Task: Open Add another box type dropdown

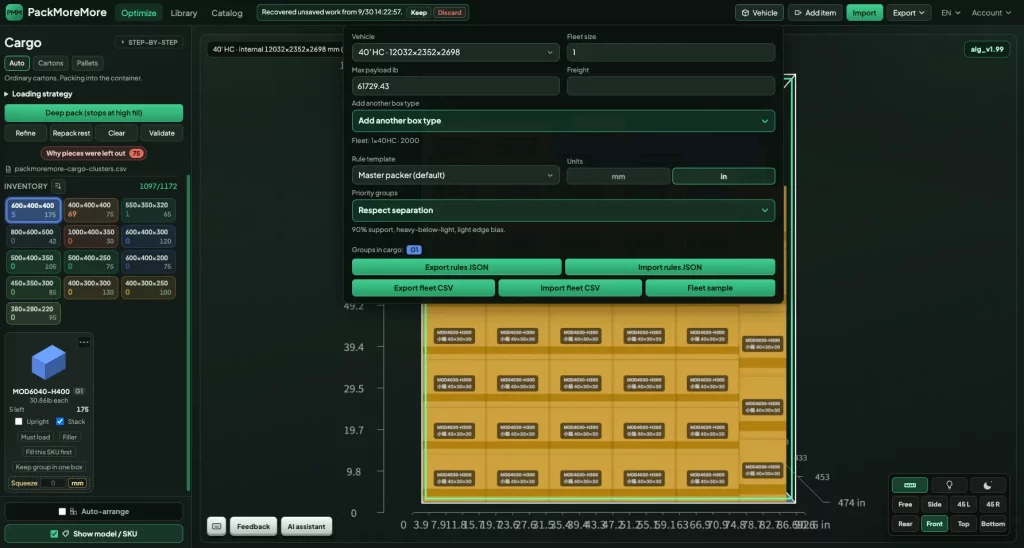Action: click(x=563, y=121)
